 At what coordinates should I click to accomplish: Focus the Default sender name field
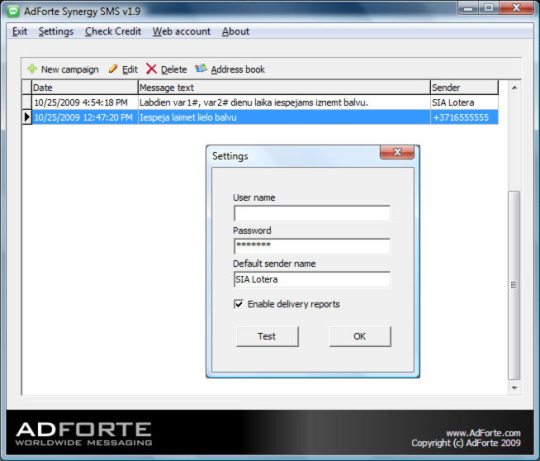tap(312, 279)
